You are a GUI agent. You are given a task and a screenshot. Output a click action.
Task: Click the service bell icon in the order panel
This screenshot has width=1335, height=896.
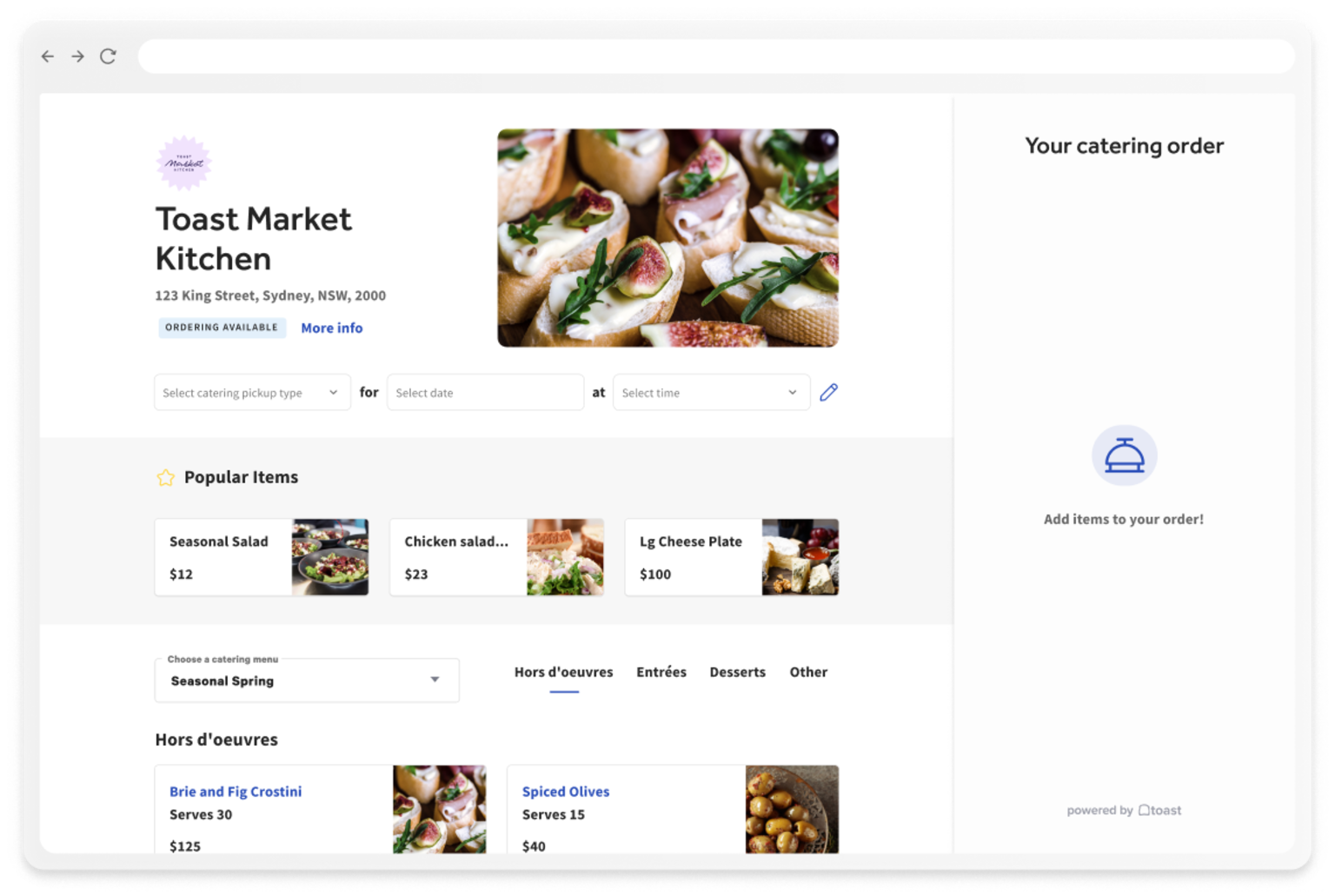(x=1124, y=455)
